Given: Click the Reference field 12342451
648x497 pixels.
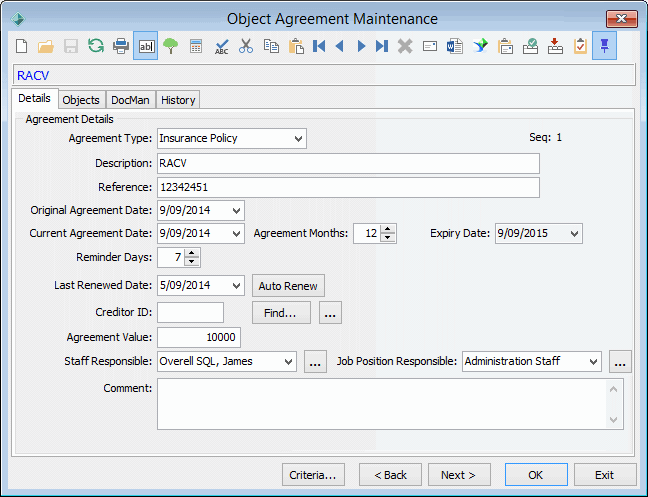Looking at the screenshot, I should tap(348, 188).
